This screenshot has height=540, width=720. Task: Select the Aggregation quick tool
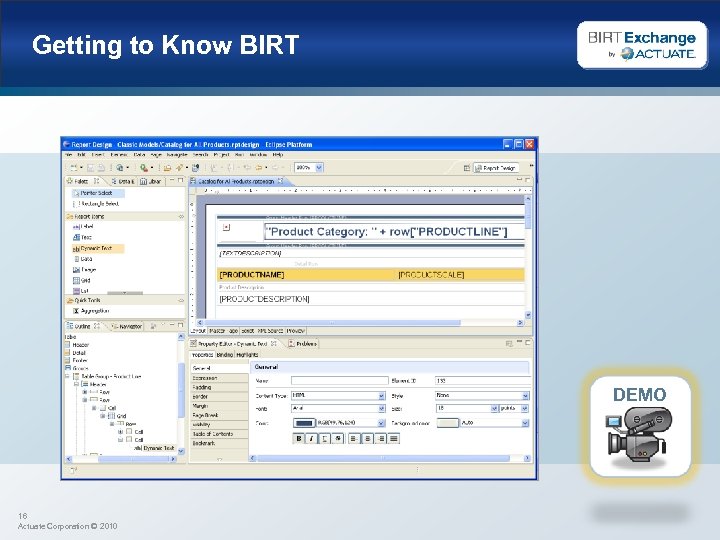tap(91, 311)
